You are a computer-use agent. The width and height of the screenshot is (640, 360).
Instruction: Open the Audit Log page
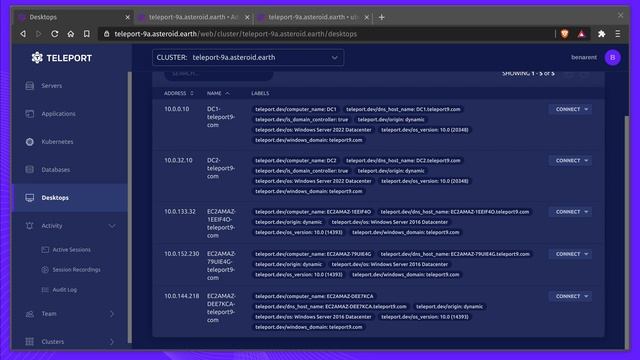coord(64,289)
